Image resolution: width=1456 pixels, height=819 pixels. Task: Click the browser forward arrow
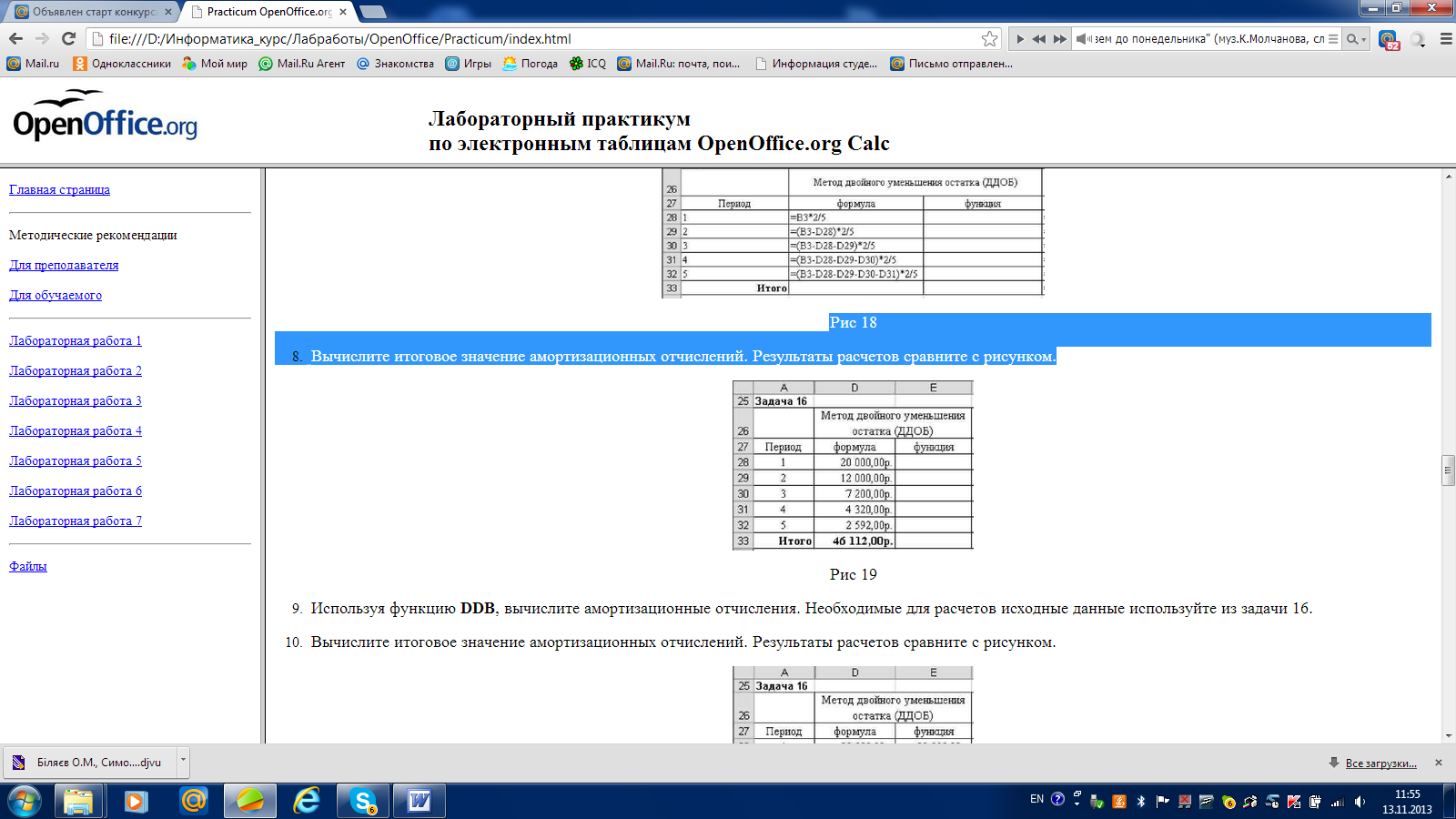click(42, 38)
